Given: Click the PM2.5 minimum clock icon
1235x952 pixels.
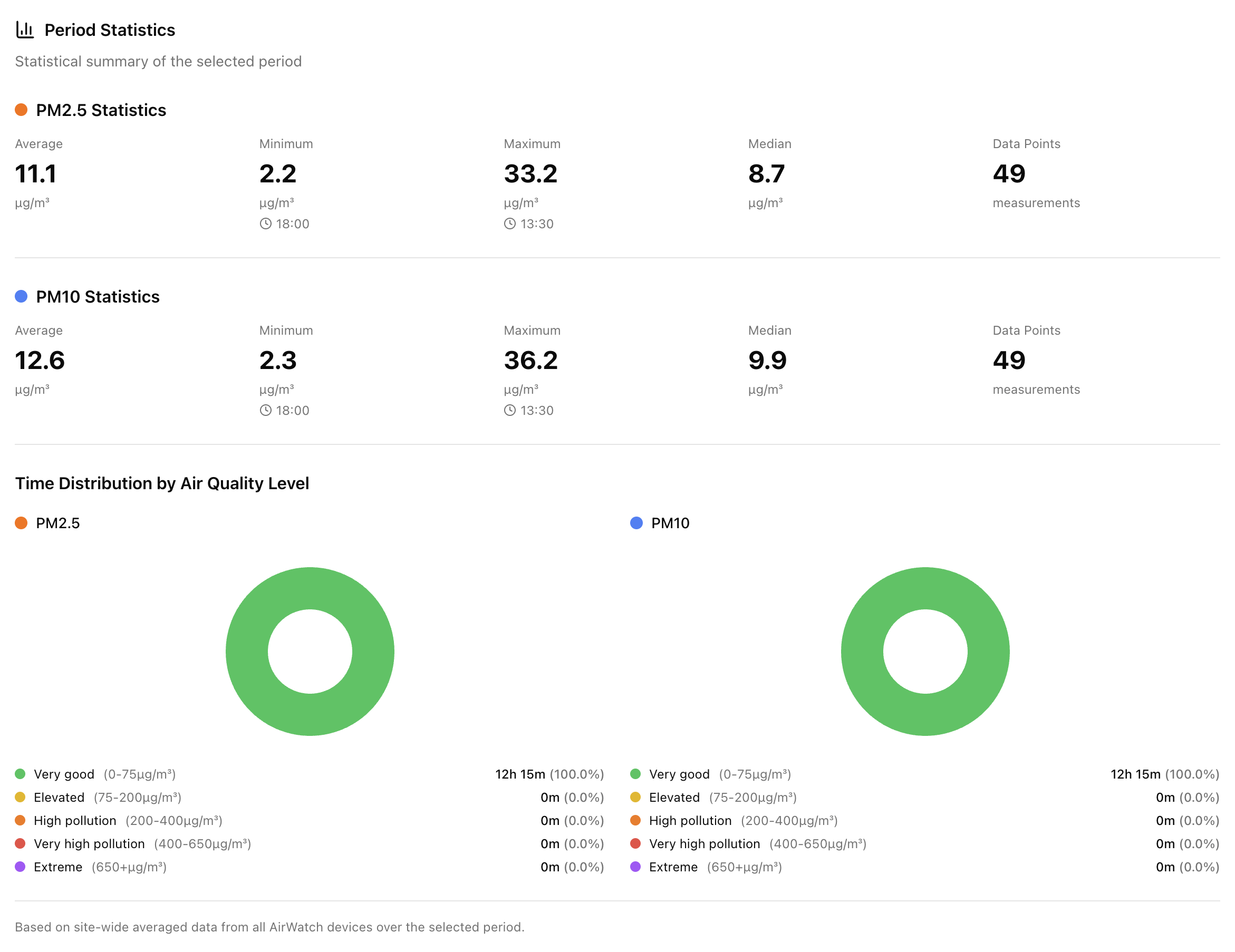Looking at the screenshot, I should click(265, 224).
